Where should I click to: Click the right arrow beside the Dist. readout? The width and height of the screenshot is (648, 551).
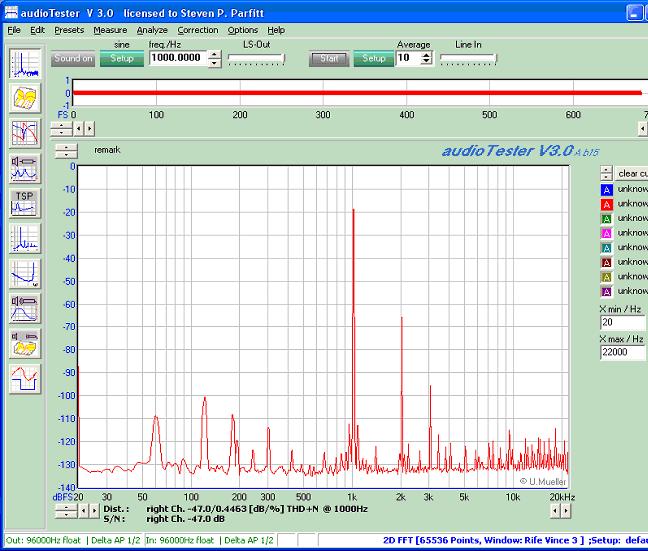(95, 511)
